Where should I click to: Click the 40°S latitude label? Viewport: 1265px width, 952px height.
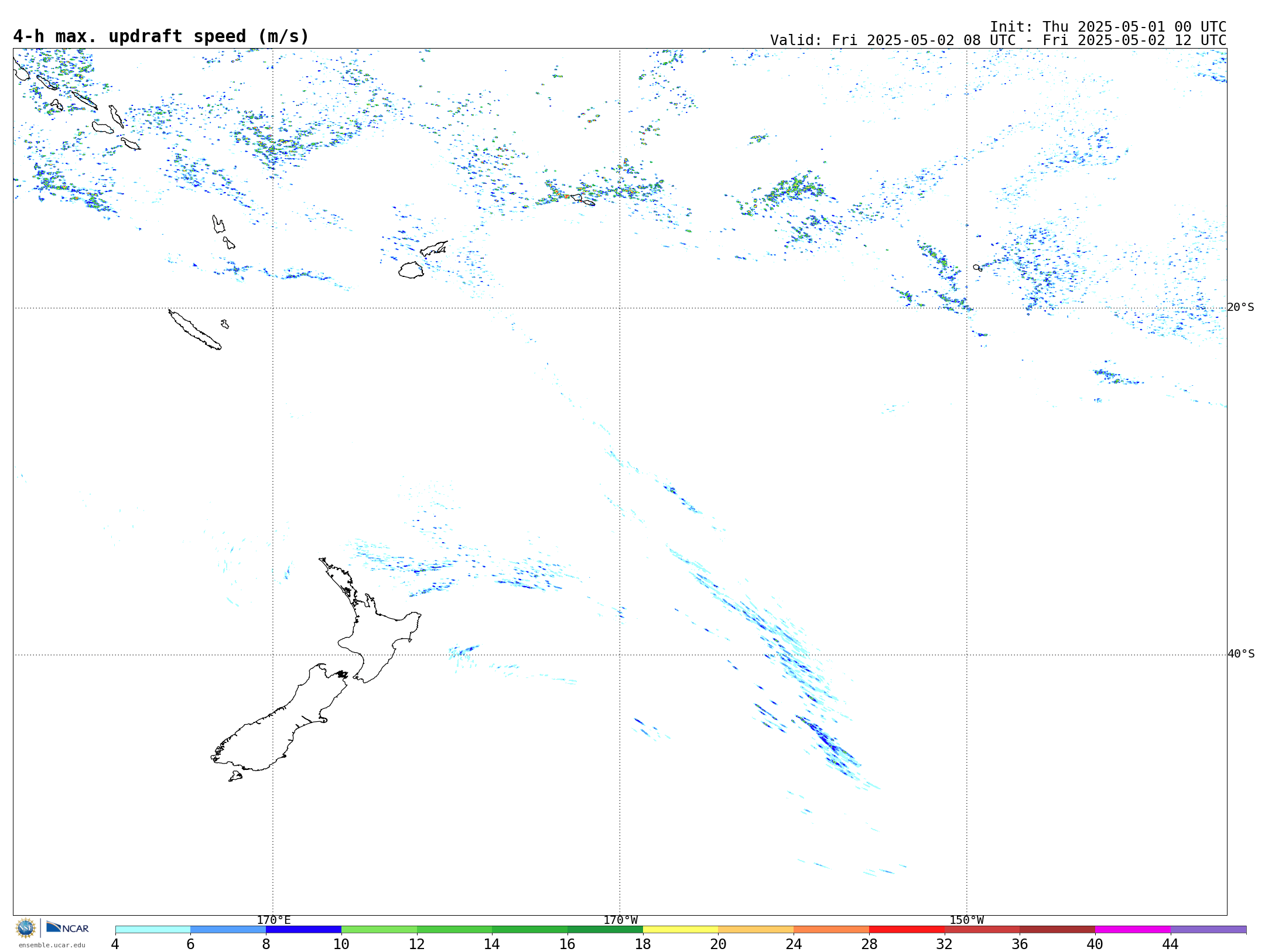[x=1241, y=654]
